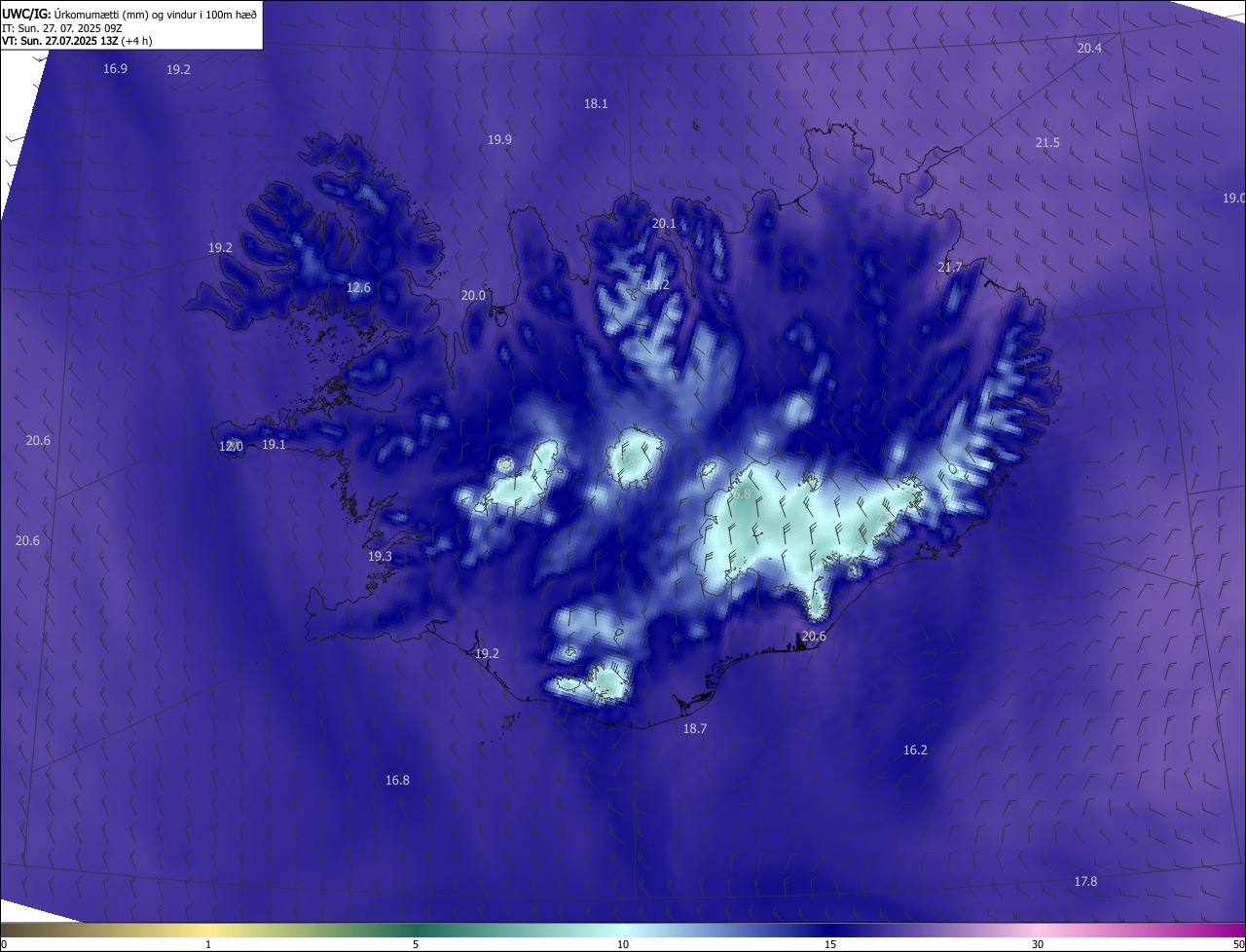Click the 'VT: Sun. 27.07.2025 13Z (+4 h)' line
The height and width of the screenshot is (952, 1246).
pos(77,41)
